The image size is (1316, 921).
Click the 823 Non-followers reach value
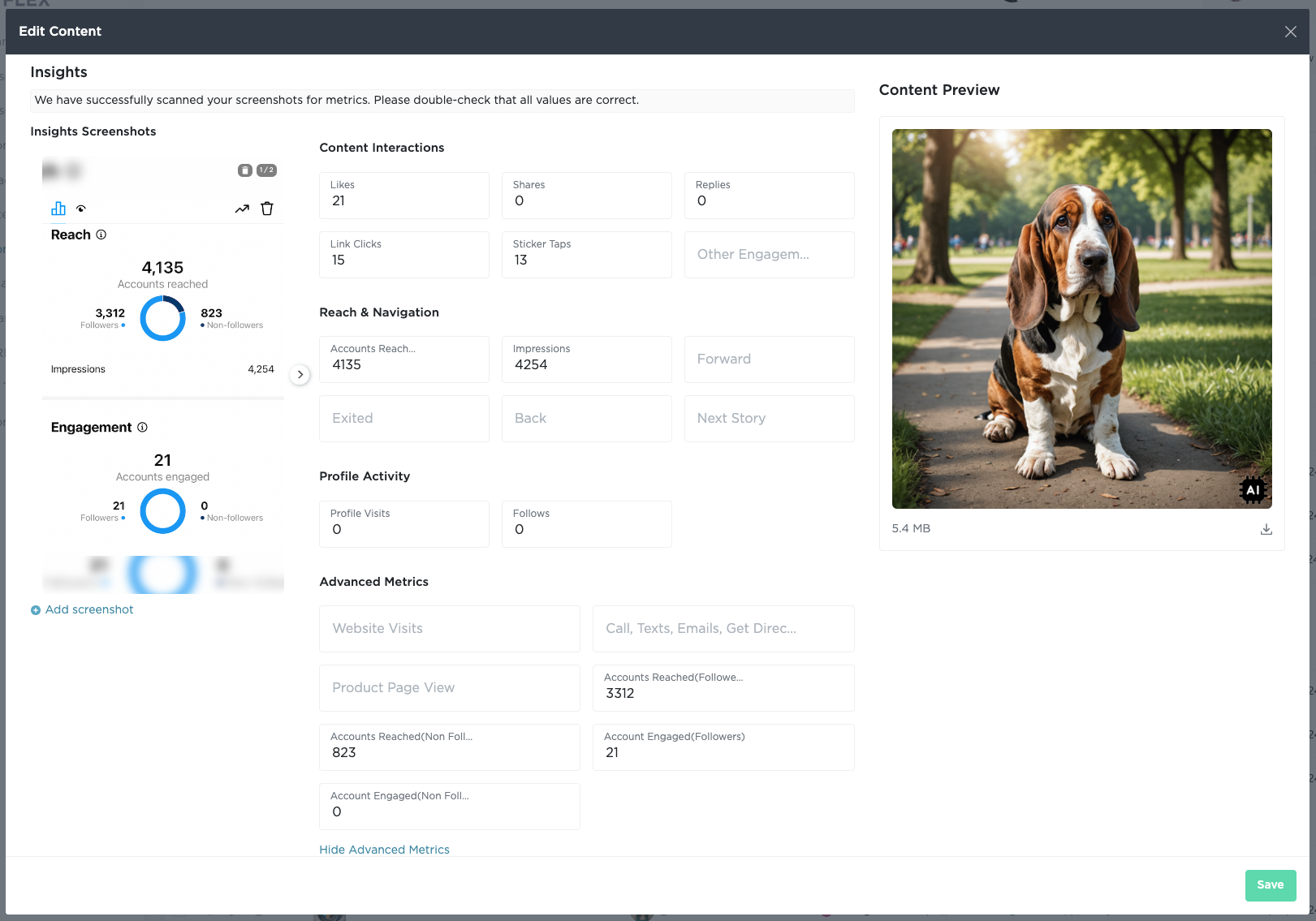click(211, 313)
